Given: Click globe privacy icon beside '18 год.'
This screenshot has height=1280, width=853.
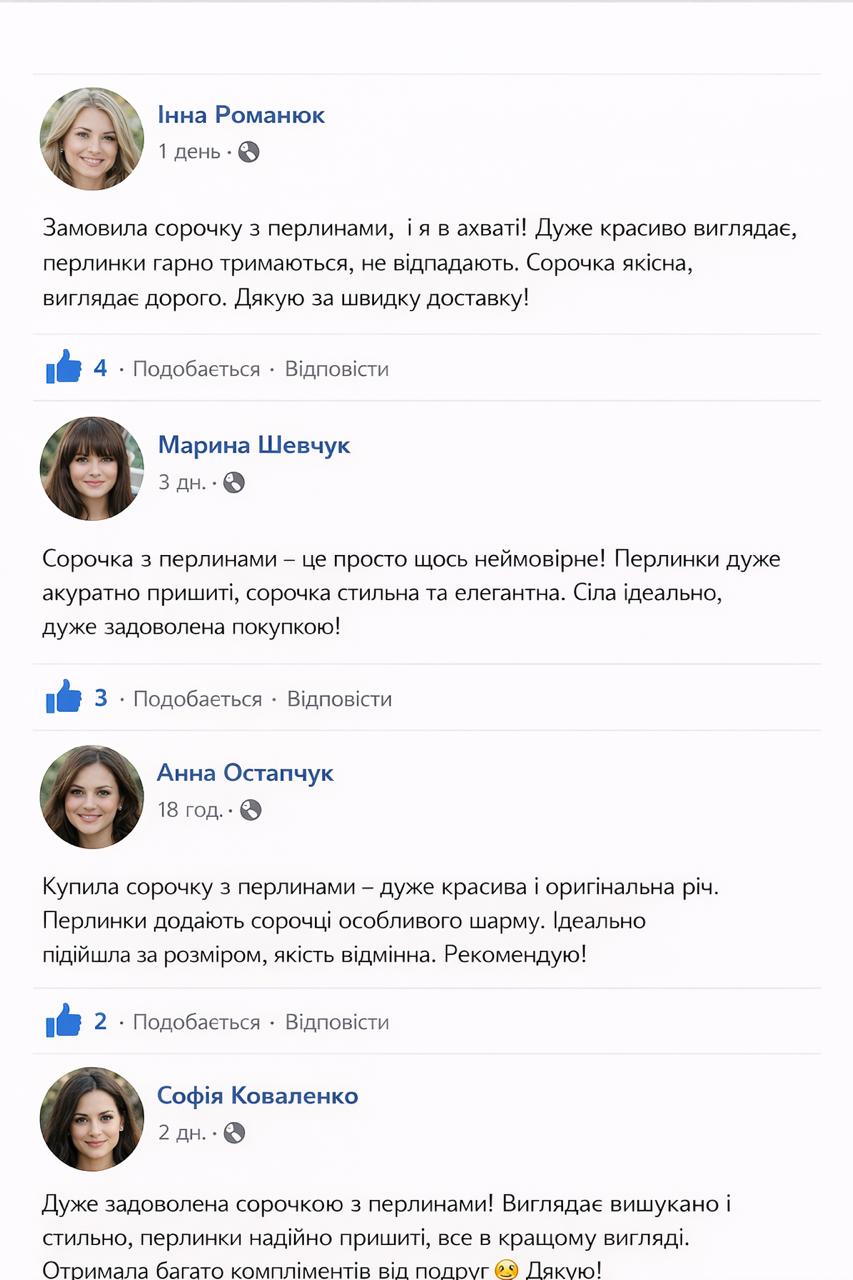Looking at the screenshot, I should click(251, 810).
